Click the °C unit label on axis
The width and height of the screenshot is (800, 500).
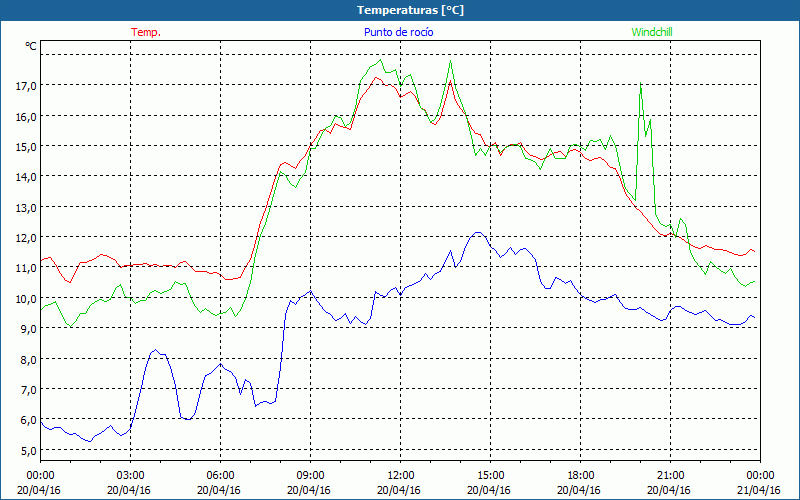(31, 46)
